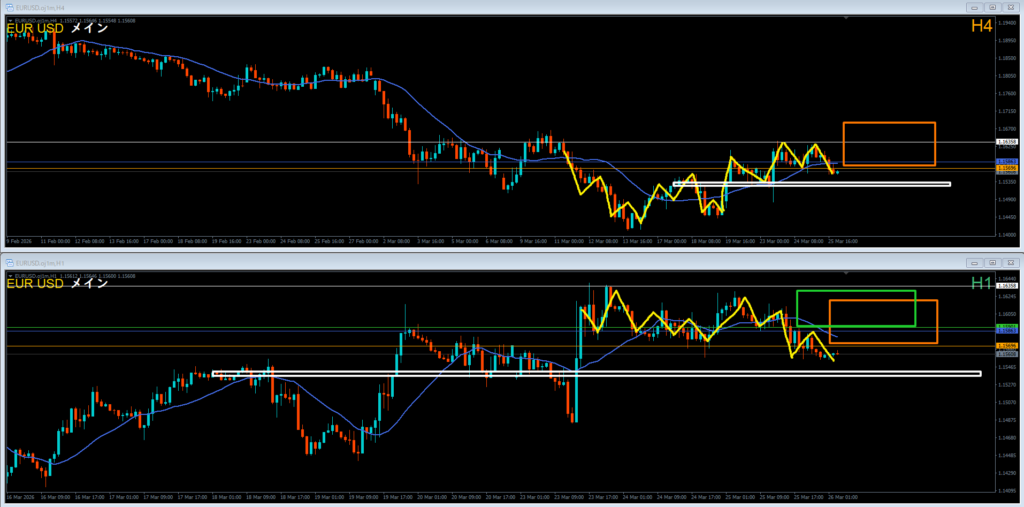Screen dimensions: 1024x507
Task: Click the white 1.16358 price label in the H4 chart
Action: (x=1006, y=142)
